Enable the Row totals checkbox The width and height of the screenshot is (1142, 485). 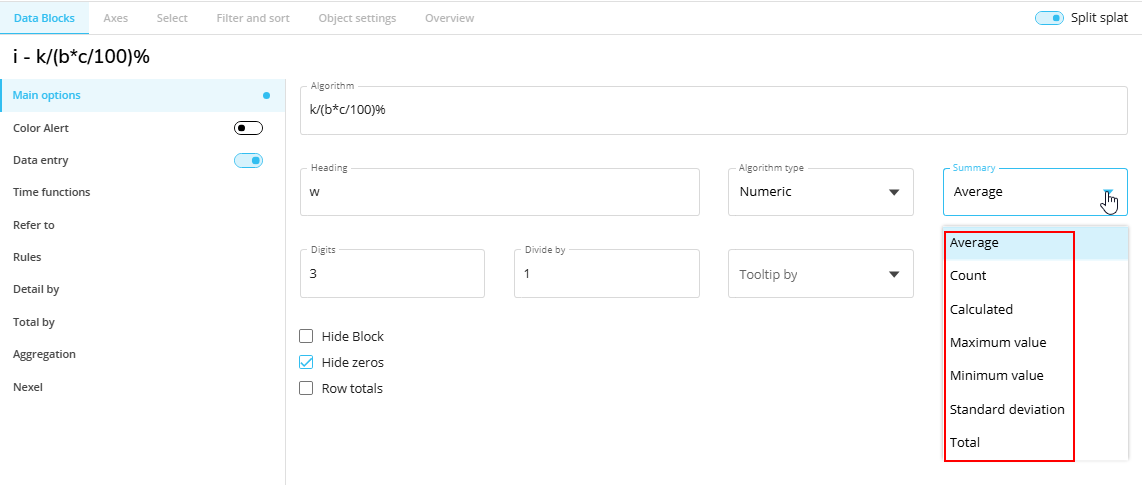click(307, 388)
